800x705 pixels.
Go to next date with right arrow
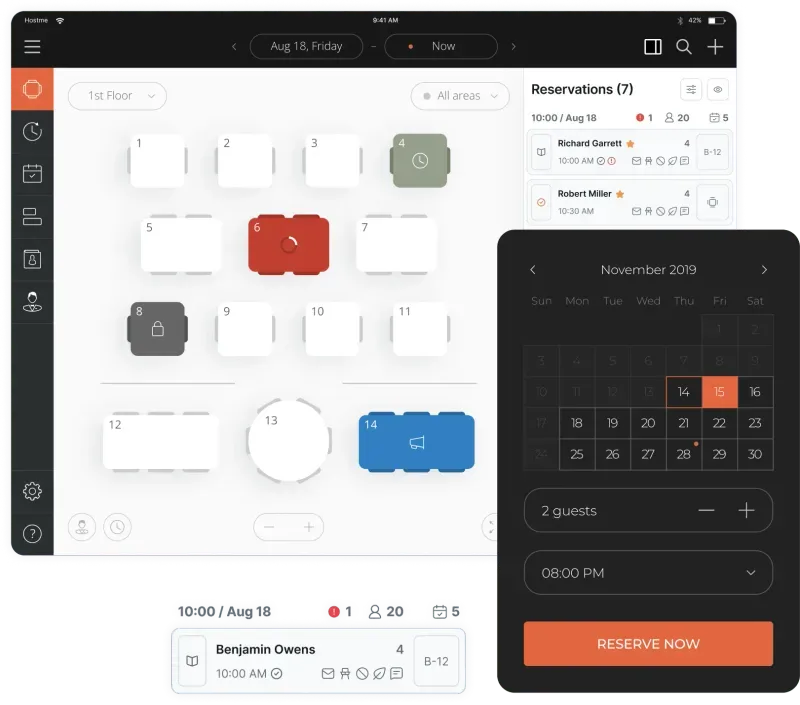pos(513,46)
